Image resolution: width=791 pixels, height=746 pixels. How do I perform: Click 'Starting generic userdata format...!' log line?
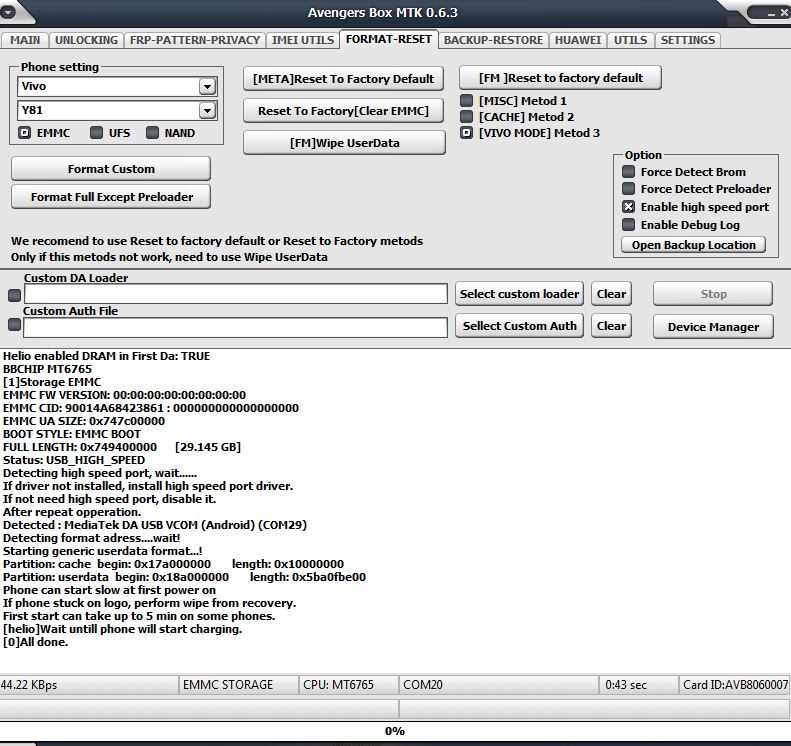102,551
